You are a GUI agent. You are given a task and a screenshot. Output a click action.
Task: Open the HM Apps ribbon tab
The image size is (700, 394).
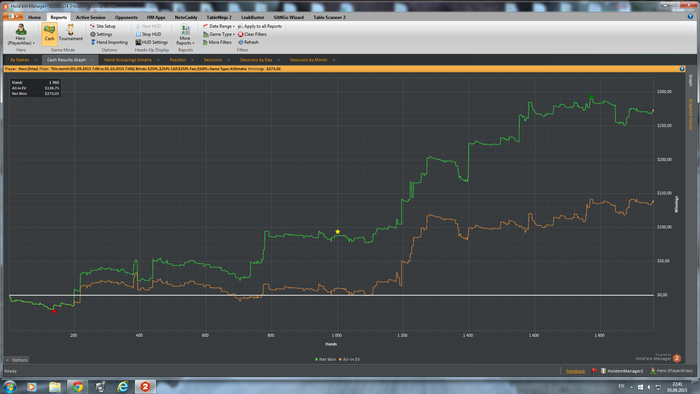(x=156, y=17)
